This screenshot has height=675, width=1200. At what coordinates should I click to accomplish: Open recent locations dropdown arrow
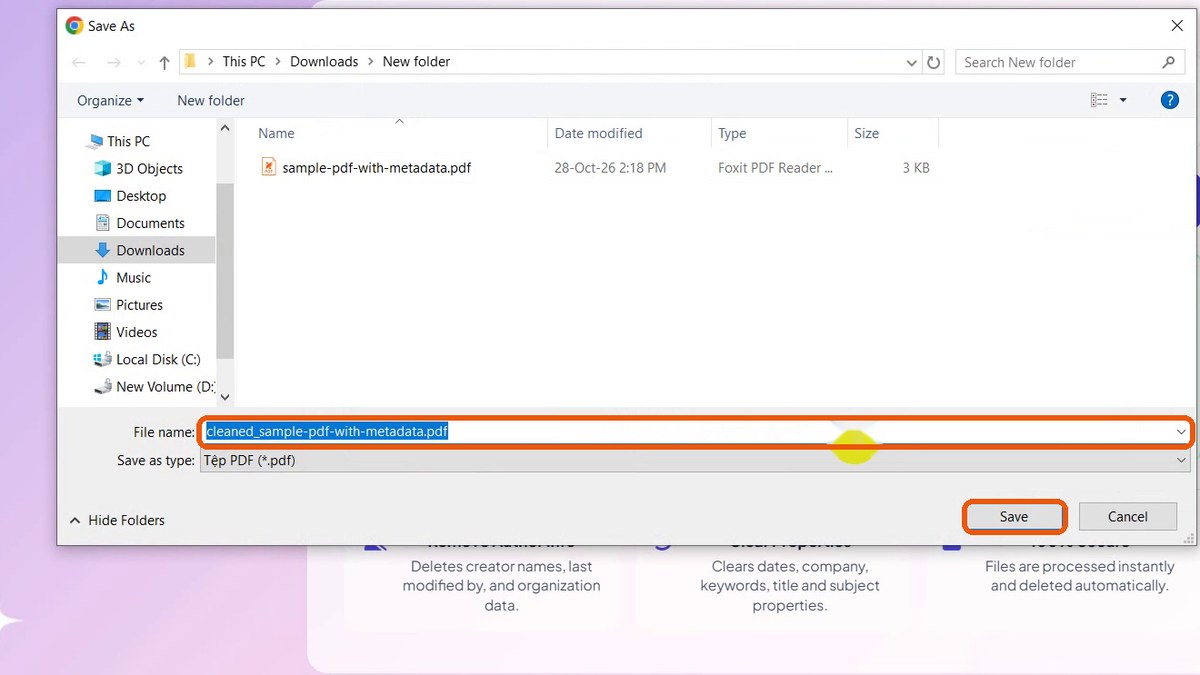[x=141, y=63]
